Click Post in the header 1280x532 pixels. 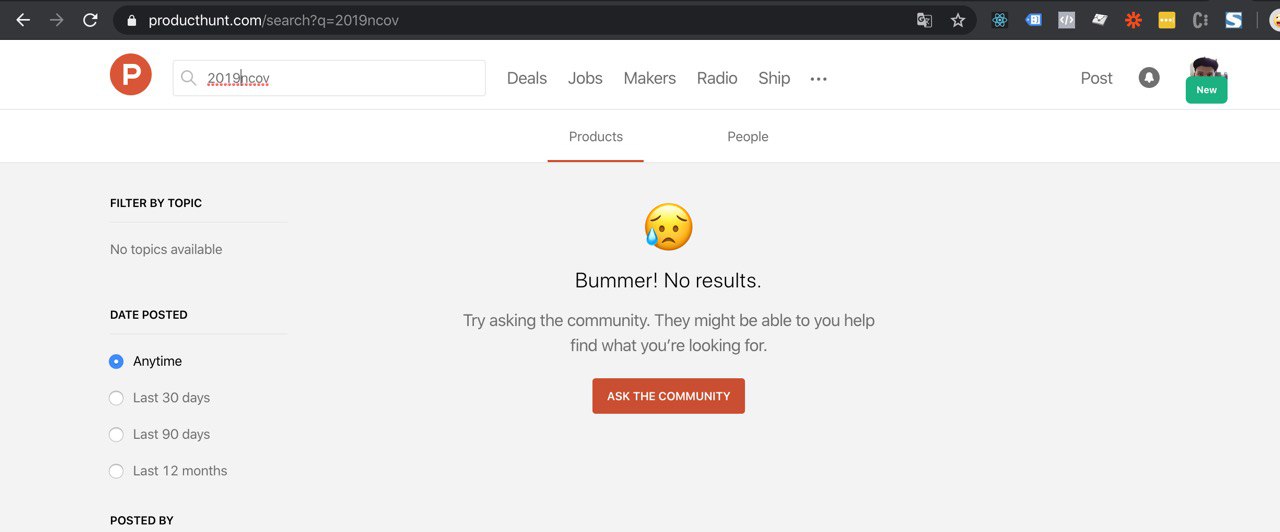click(x=1096, y=78)
